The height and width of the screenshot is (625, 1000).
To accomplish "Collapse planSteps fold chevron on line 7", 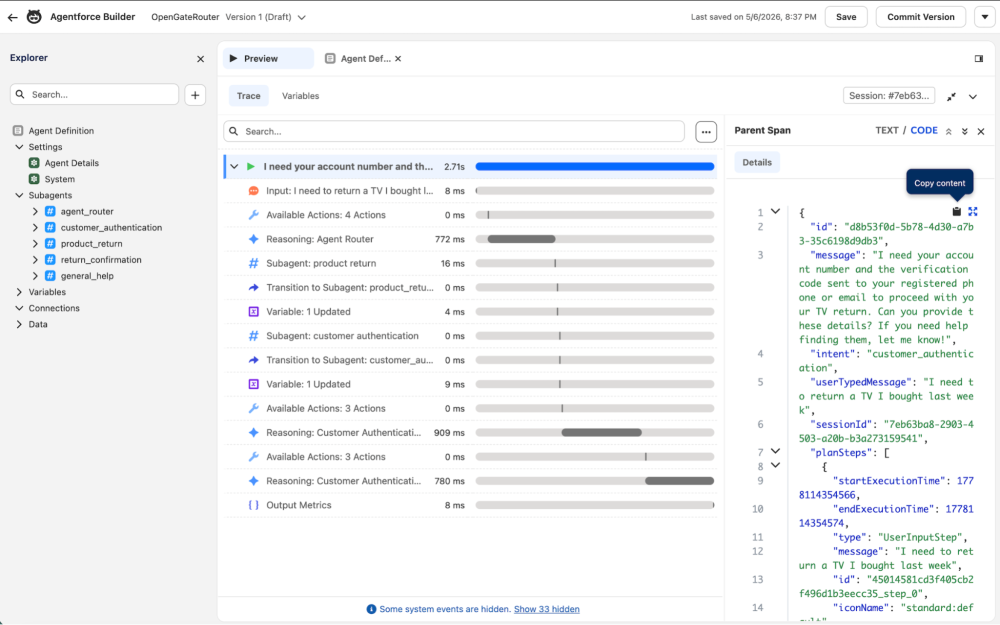I will [776, 451].
